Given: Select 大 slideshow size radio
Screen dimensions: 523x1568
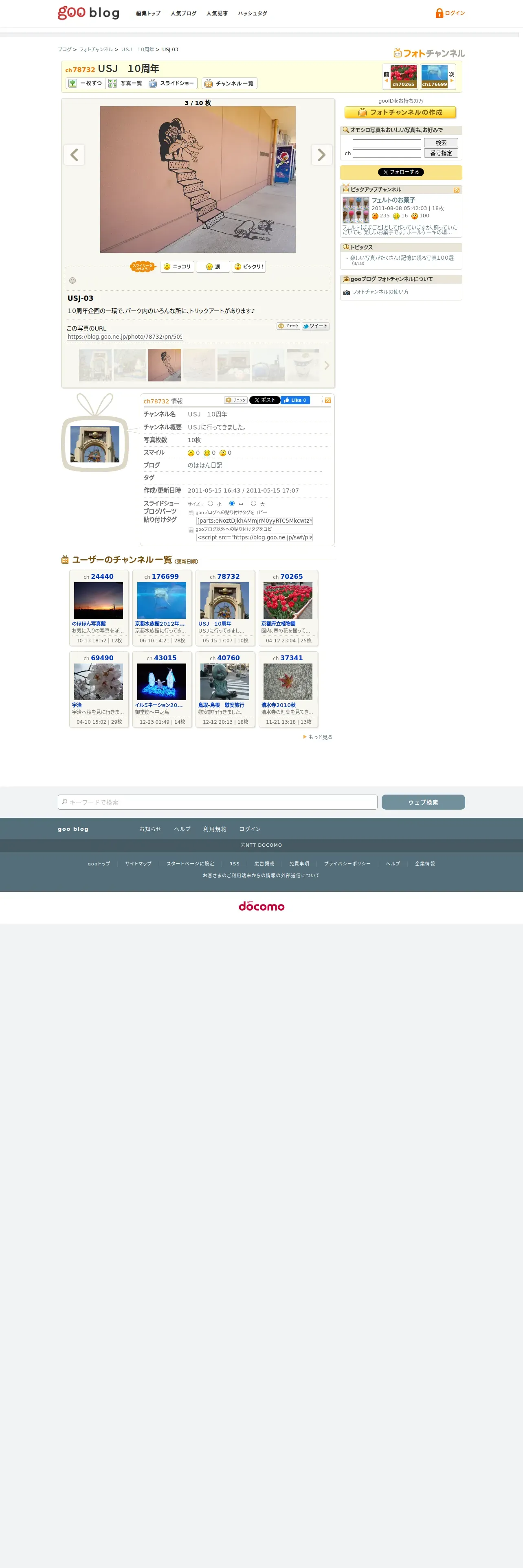Looking at the screenshot, I should click(253, 504).
